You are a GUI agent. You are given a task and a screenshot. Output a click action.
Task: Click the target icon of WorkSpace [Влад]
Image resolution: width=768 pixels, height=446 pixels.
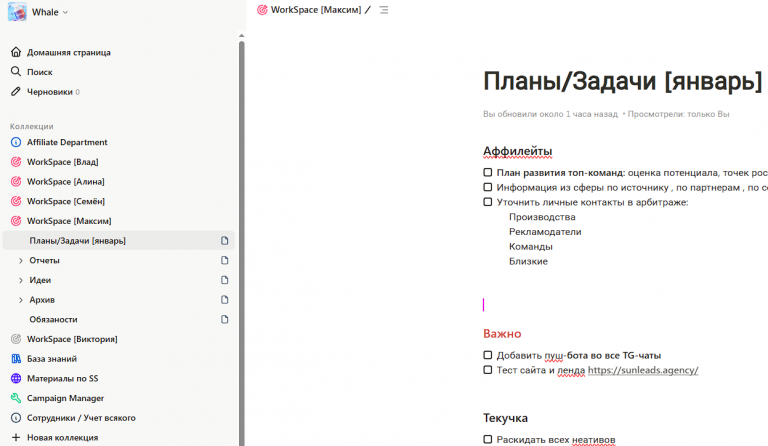pos(16,162)
